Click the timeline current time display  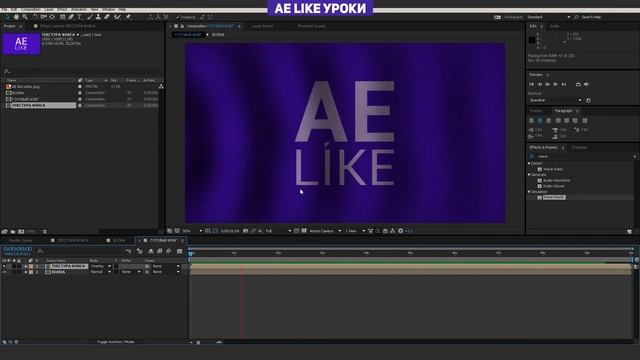18,249
